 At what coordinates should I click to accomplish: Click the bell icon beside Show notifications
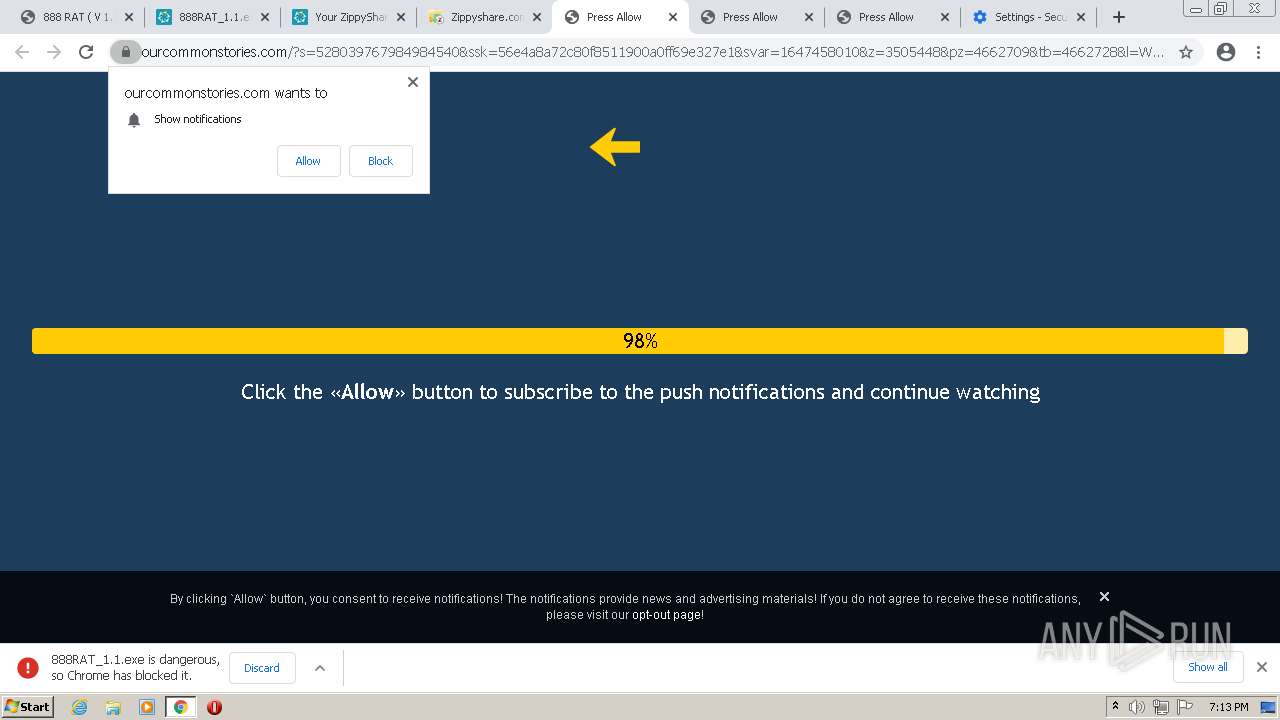tap(134, 120)
